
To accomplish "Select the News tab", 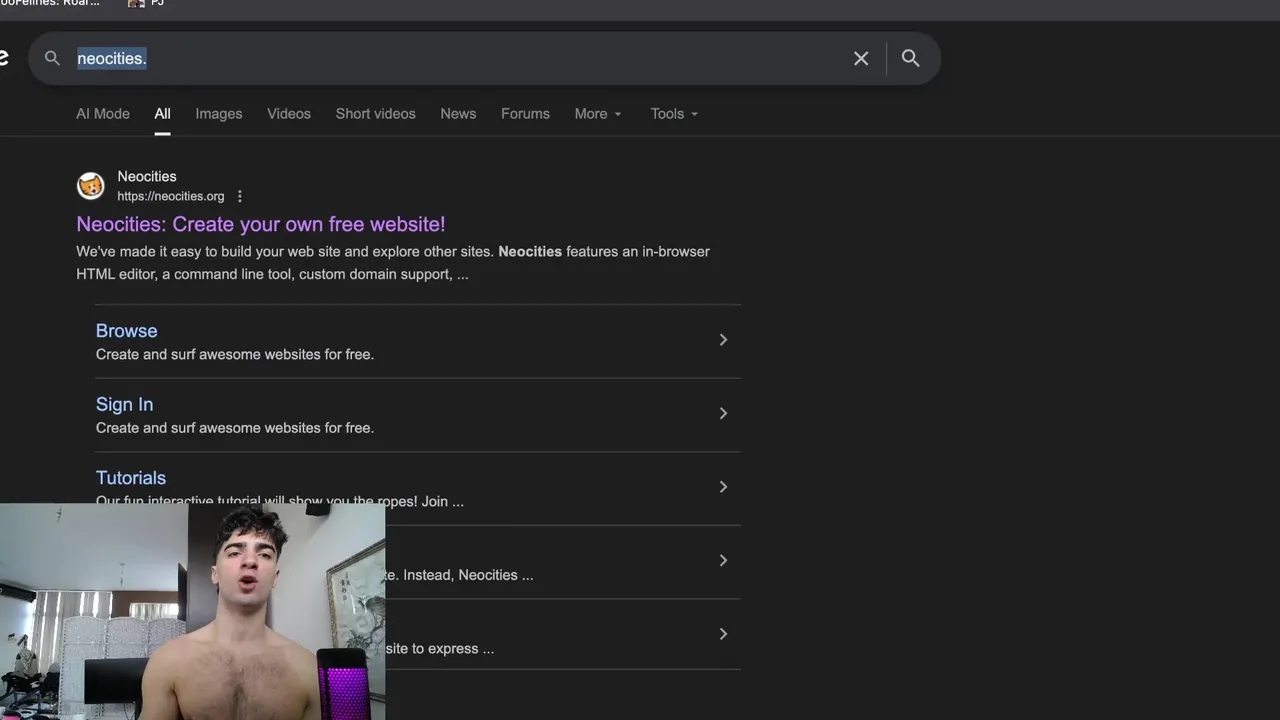I will click(458, 114).
